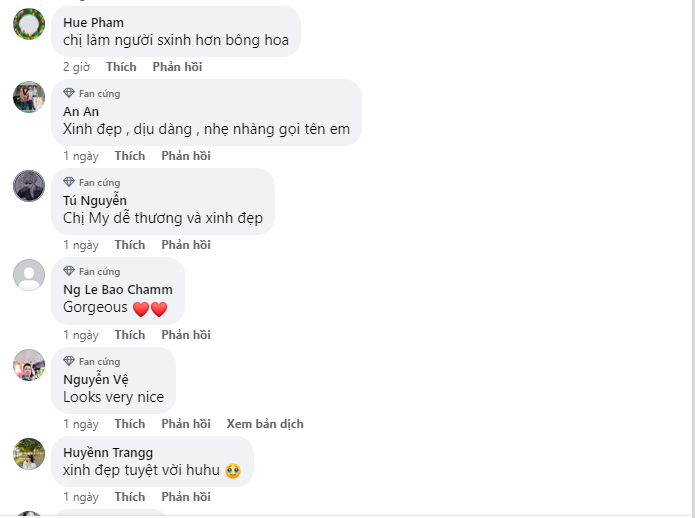The height and width of the screenshot is (518, 695).
Task: Click the 2 giờ timestamp
Action: (76, 67)
